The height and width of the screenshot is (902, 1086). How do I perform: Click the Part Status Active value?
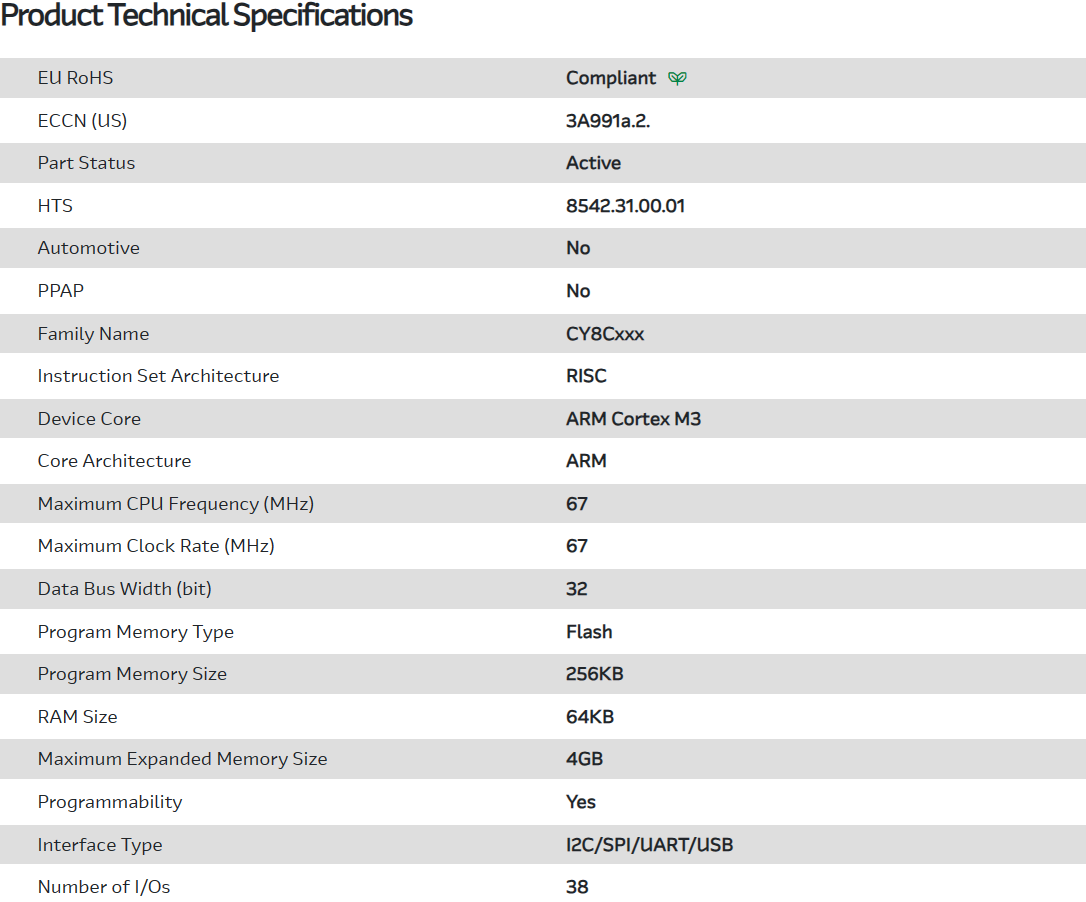(x=593, y=163)
